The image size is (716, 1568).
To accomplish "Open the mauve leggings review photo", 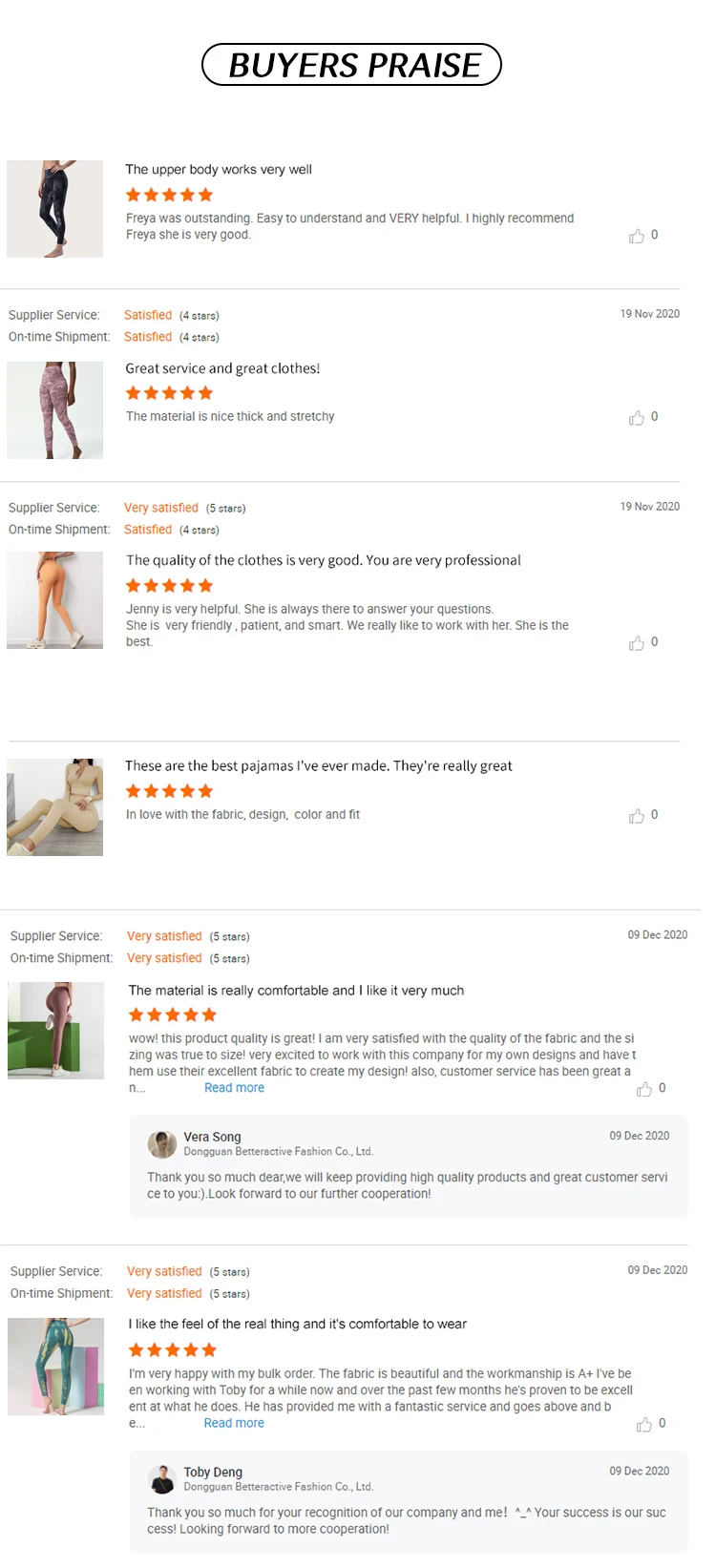I will pos(55,1031).
